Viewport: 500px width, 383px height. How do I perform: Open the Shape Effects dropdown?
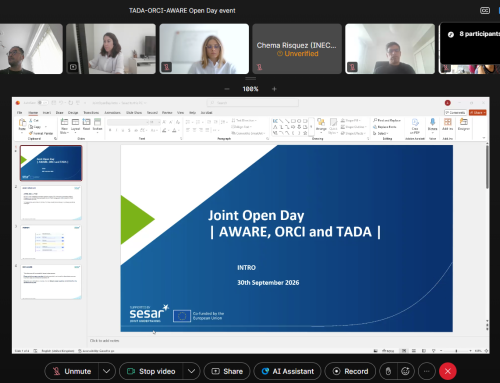point(352,133)
